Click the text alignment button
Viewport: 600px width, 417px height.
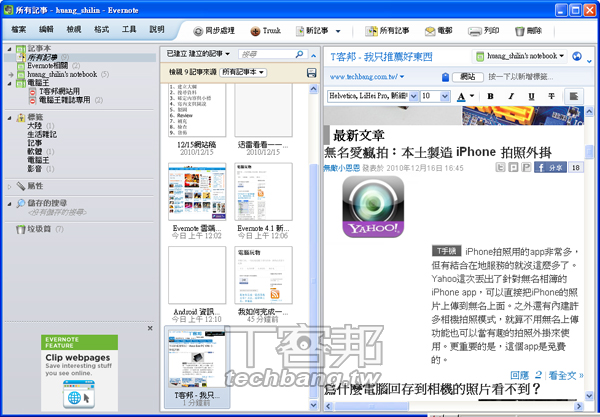[574, 96]
